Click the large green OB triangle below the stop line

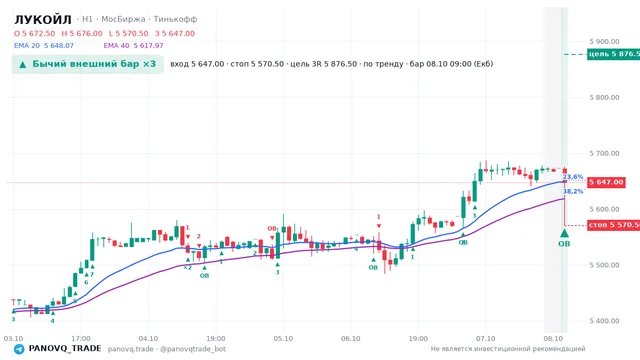[564, 233]
